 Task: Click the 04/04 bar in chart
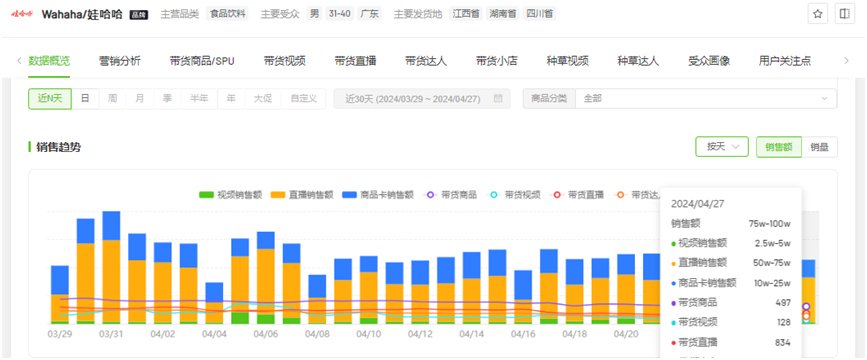coord(214,303)
